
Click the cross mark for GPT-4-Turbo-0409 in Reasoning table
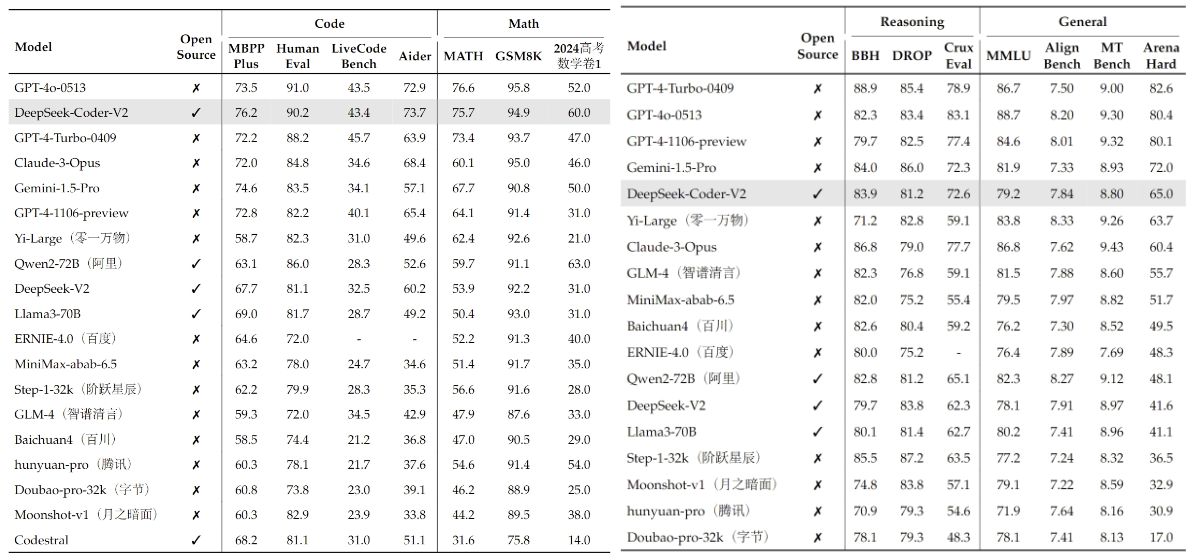coord(818,89)
